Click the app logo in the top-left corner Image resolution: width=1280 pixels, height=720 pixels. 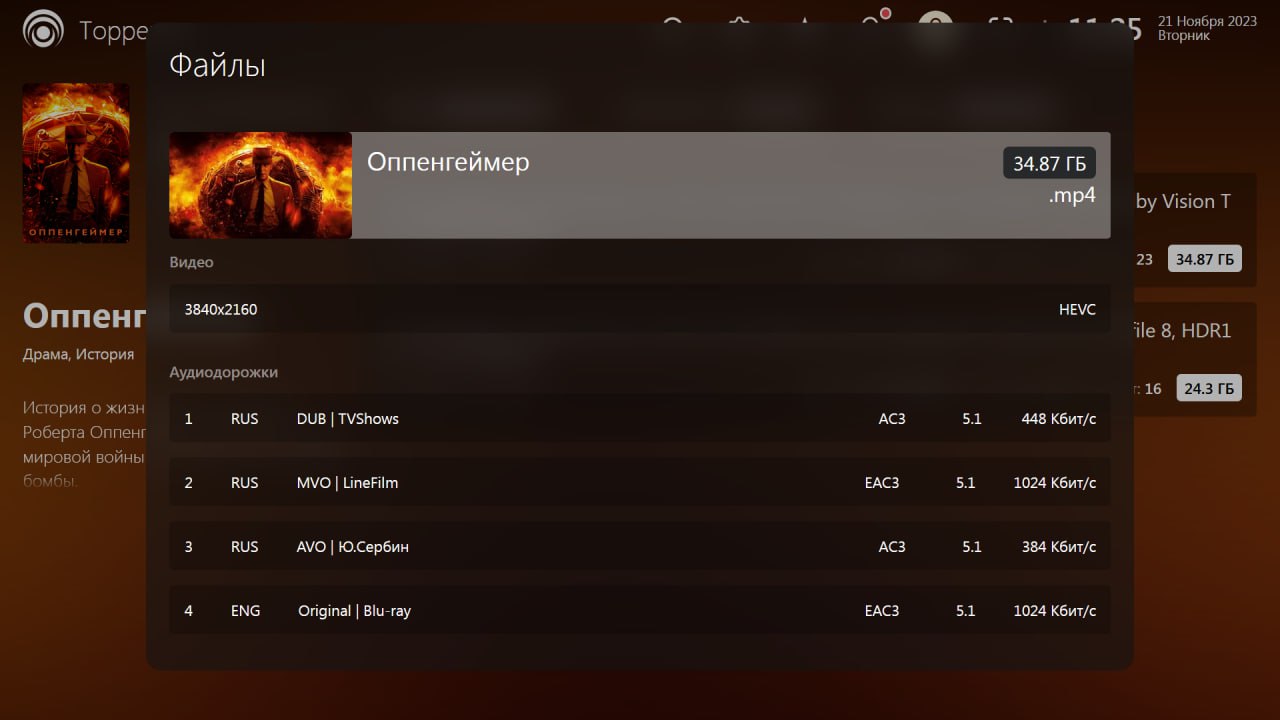pos(43,30)
